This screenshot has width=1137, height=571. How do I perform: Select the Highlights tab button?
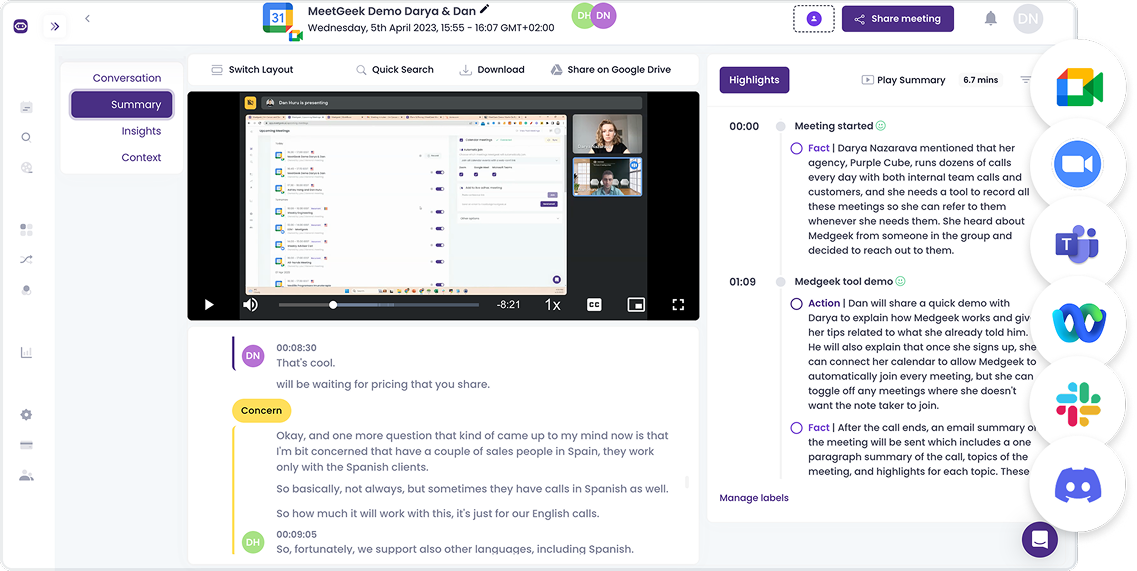click(x=754, y=80)
